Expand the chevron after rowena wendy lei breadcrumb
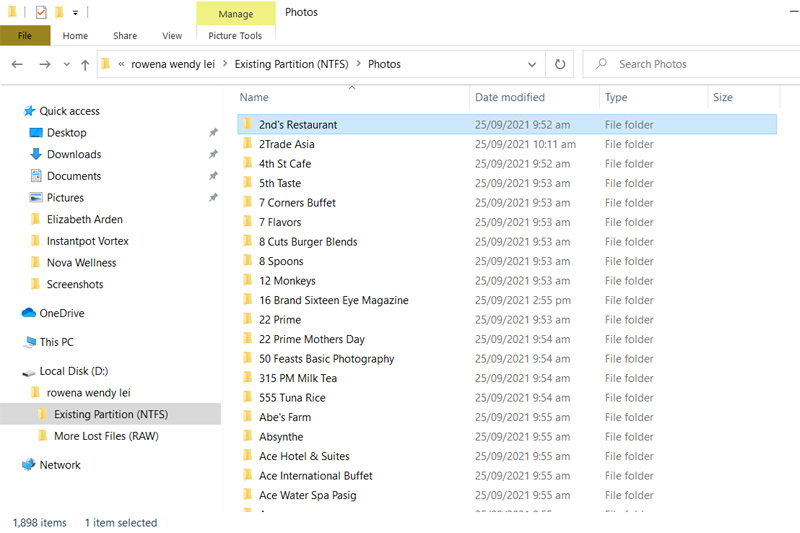The image size is (800, 533). 224,64
